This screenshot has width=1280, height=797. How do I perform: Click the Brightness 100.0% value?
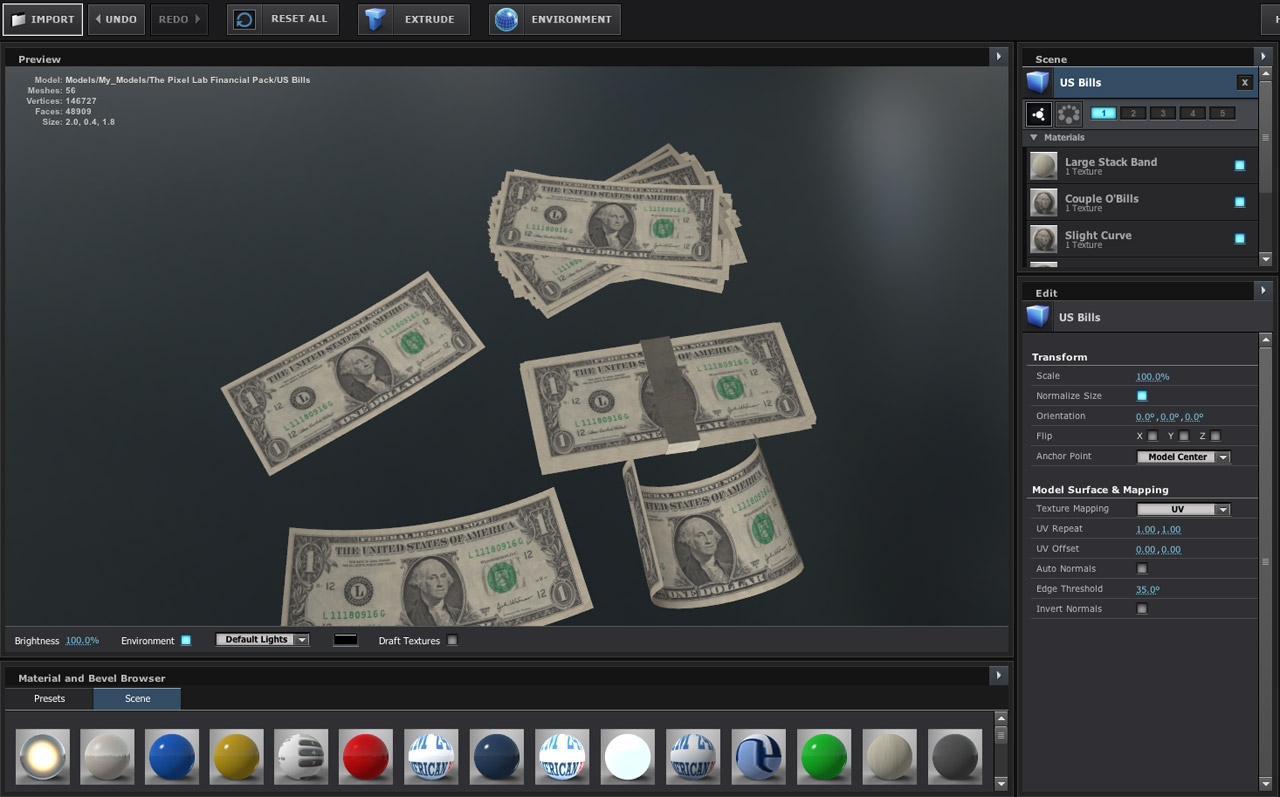pyautogui.click(x=82, y=640)
